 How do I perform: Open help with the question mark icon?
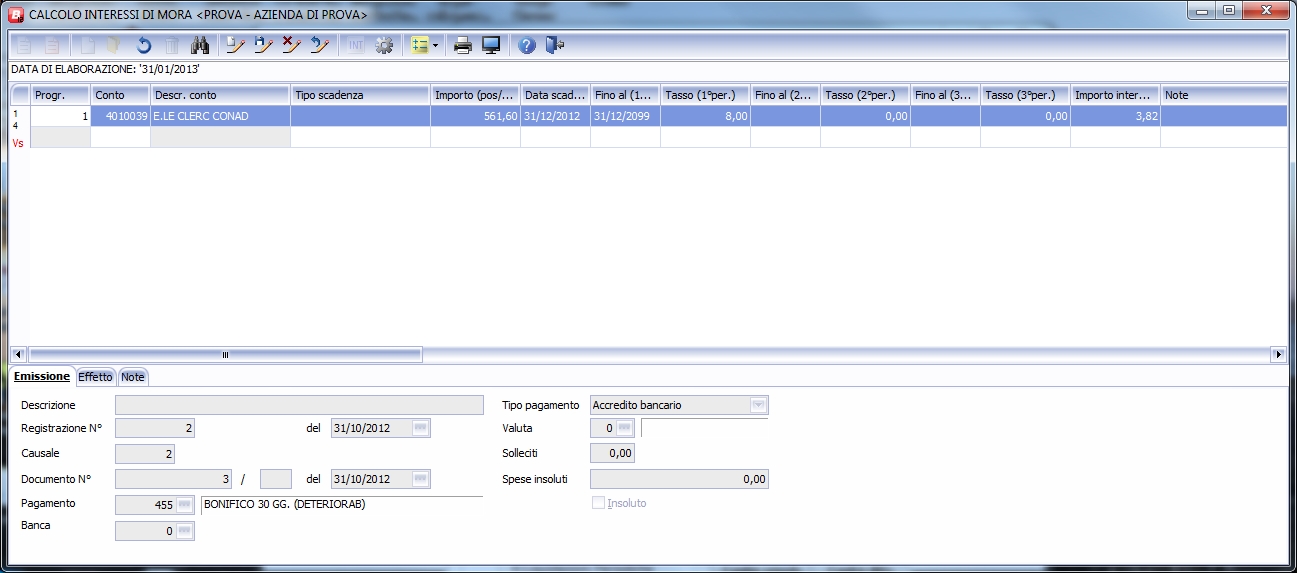(527, 45)
